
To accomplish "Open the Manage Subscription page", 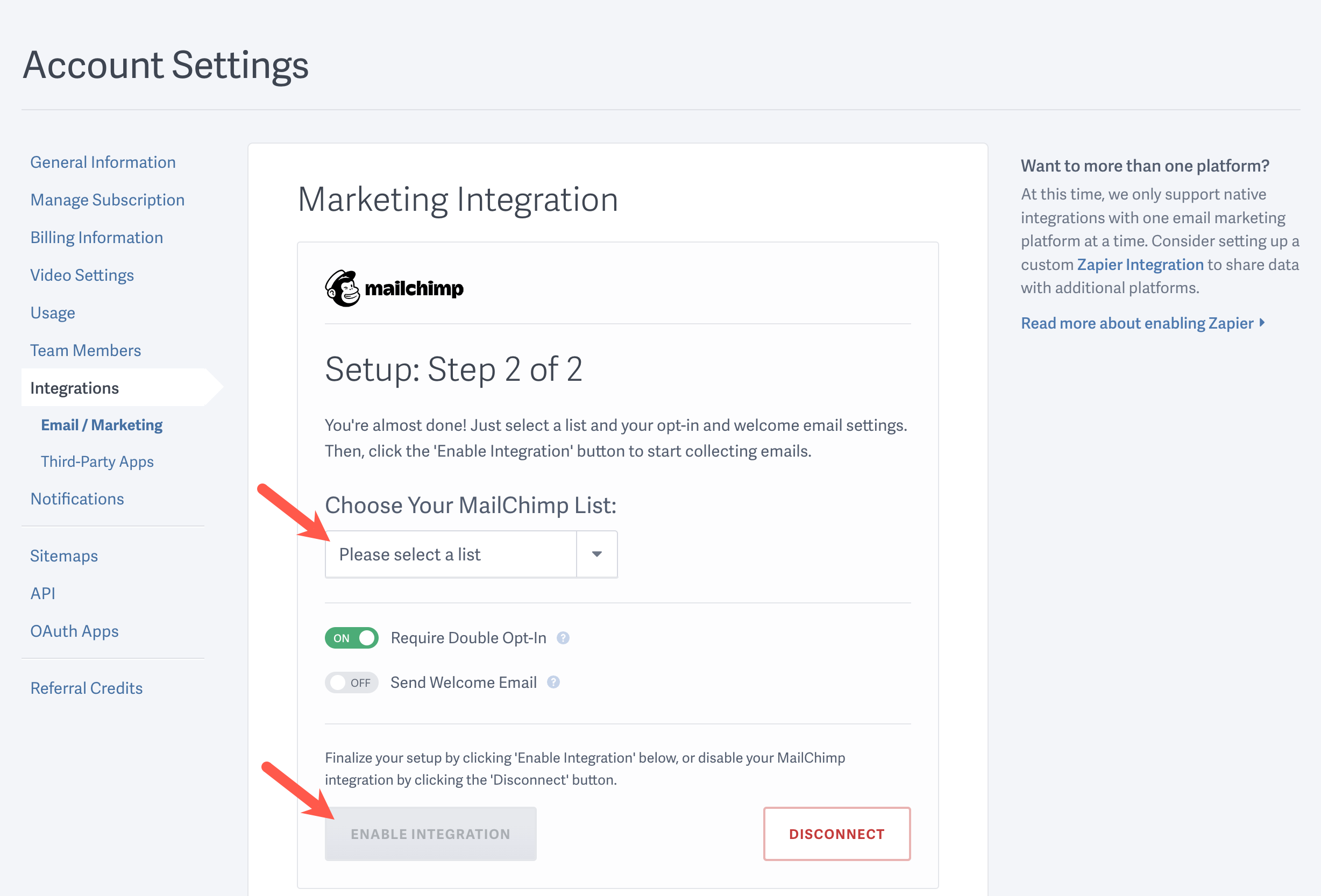I will [x=107, y=200].
